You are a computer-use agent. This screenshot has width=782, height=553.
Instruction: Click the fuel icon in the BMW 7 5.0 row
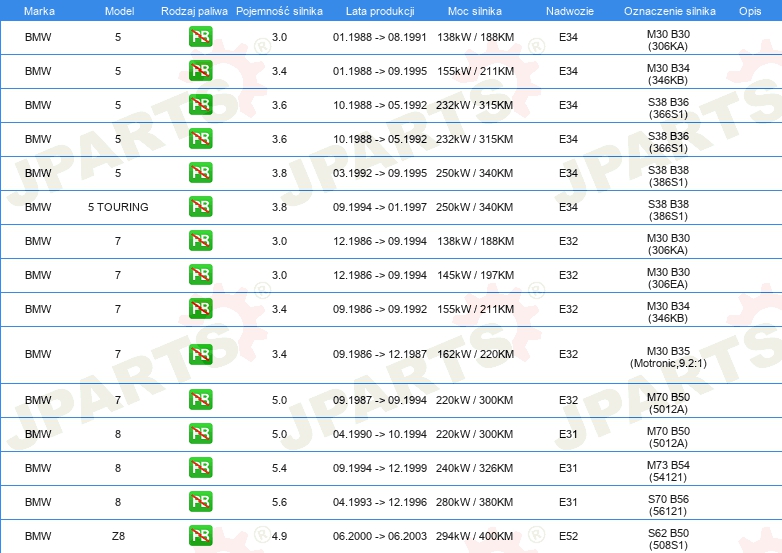[x=200, y=399]
